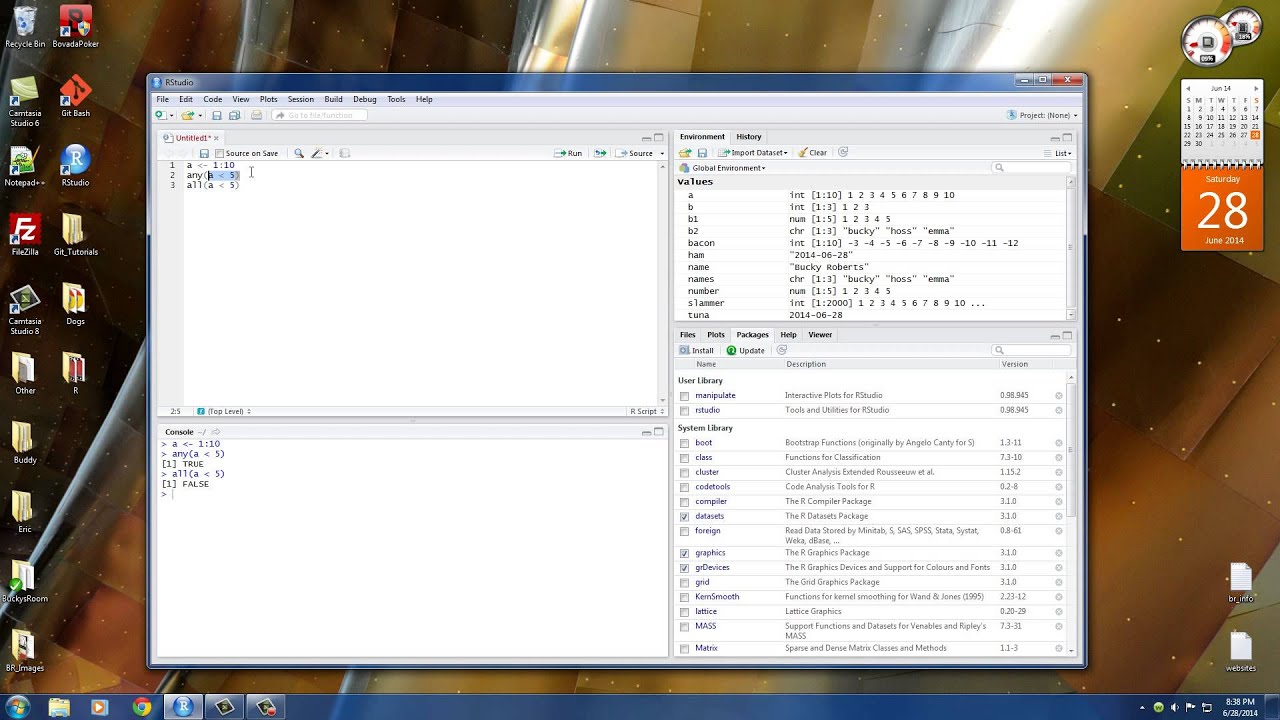This screenshot has height=720, width=1280.
Task: Check the MASS package checkbox
Action: (684, 627)
